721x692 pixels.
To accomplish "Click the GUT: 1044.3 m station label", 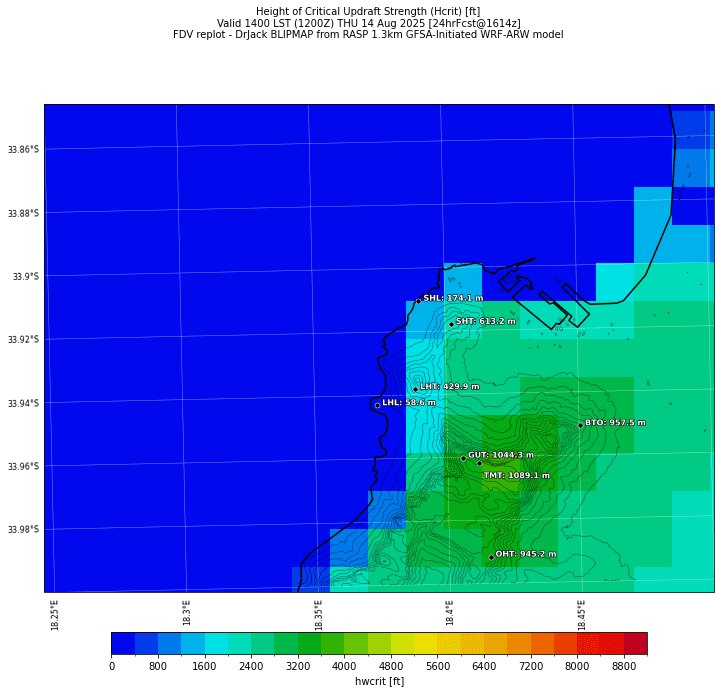I will click(x=501, y=455).
